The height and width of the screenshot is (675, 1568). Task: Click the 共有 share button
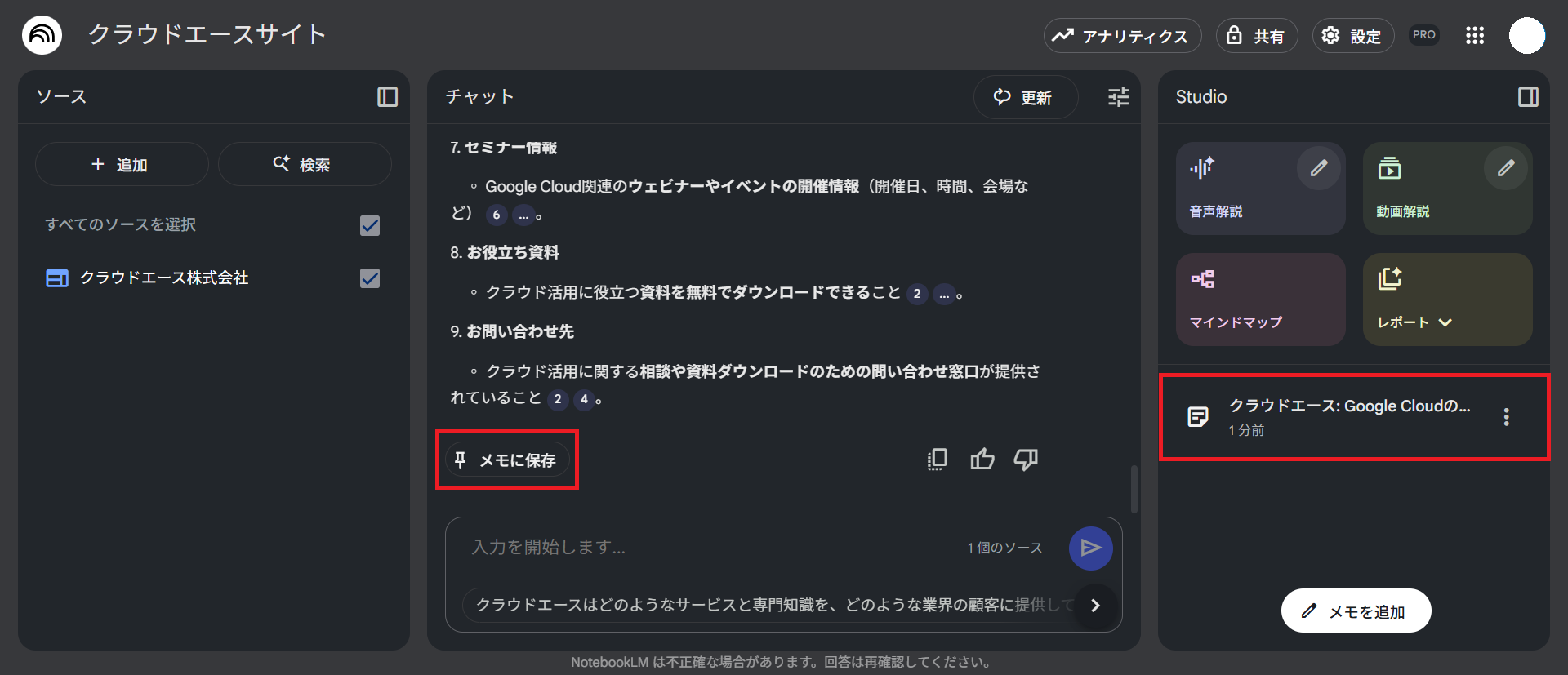tap(1257, 36)
